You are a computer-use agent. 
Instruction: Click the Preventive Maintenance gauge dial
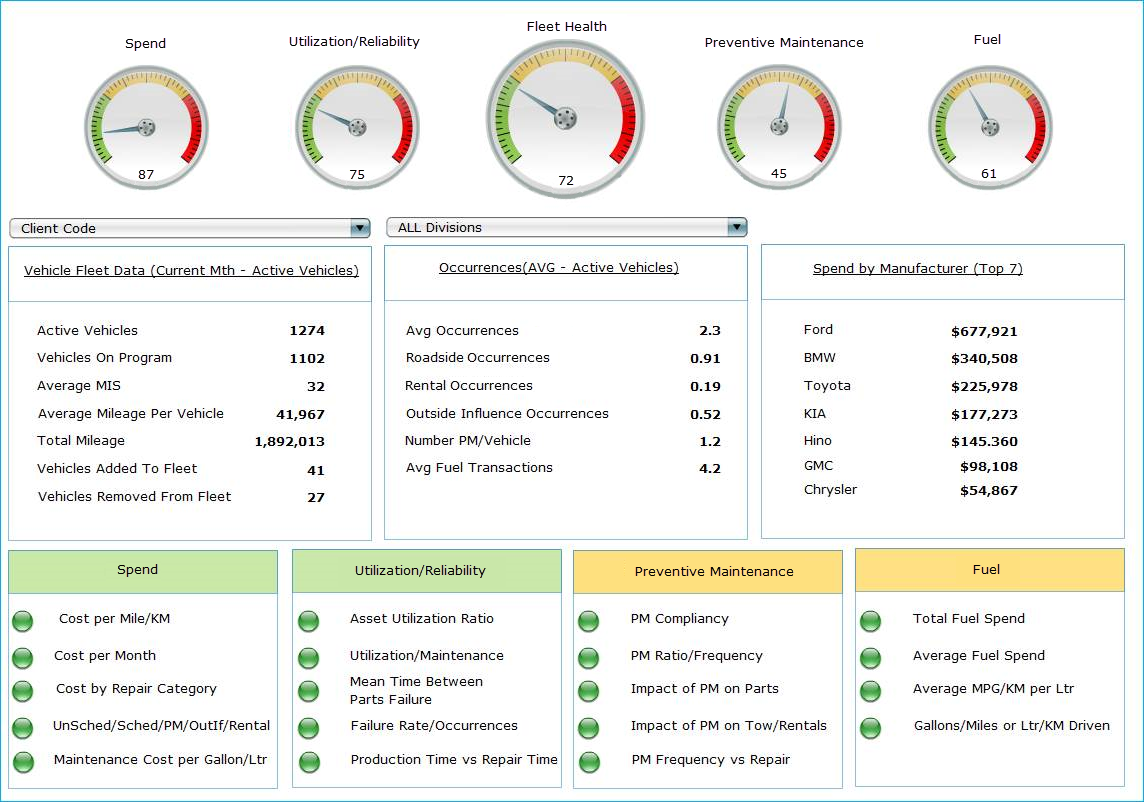pyautogui.click(x=779, y=127)
